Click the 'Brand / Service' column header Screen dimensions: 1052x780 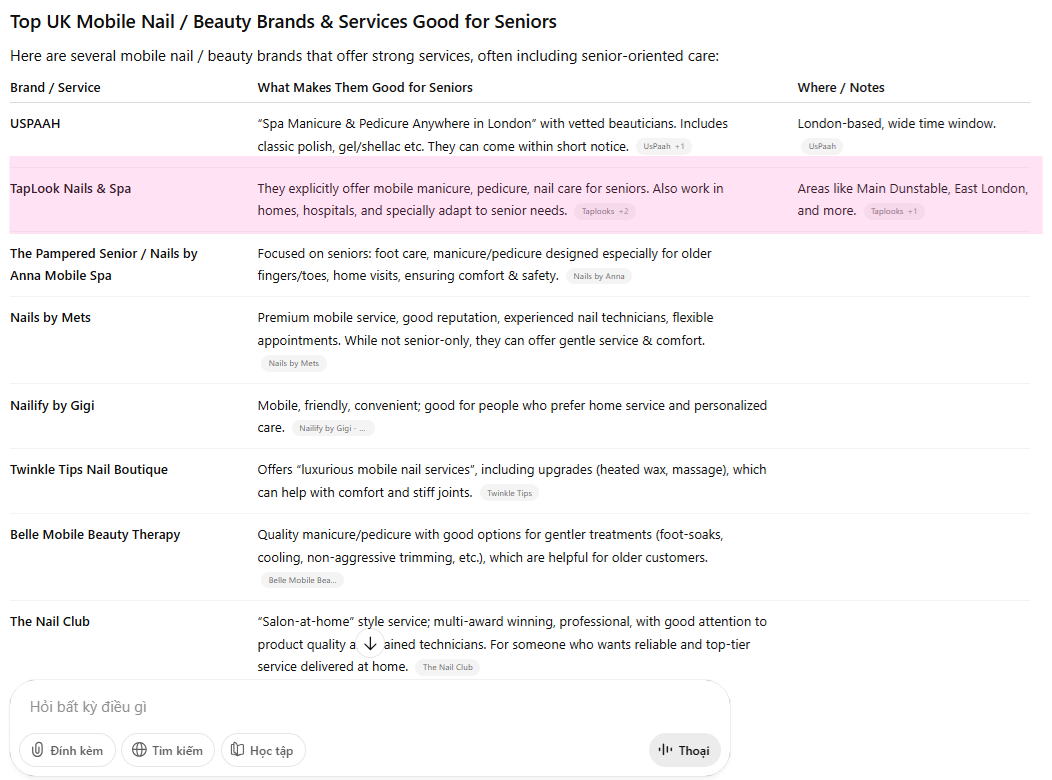pyautogui.click(x=56, y=88)
